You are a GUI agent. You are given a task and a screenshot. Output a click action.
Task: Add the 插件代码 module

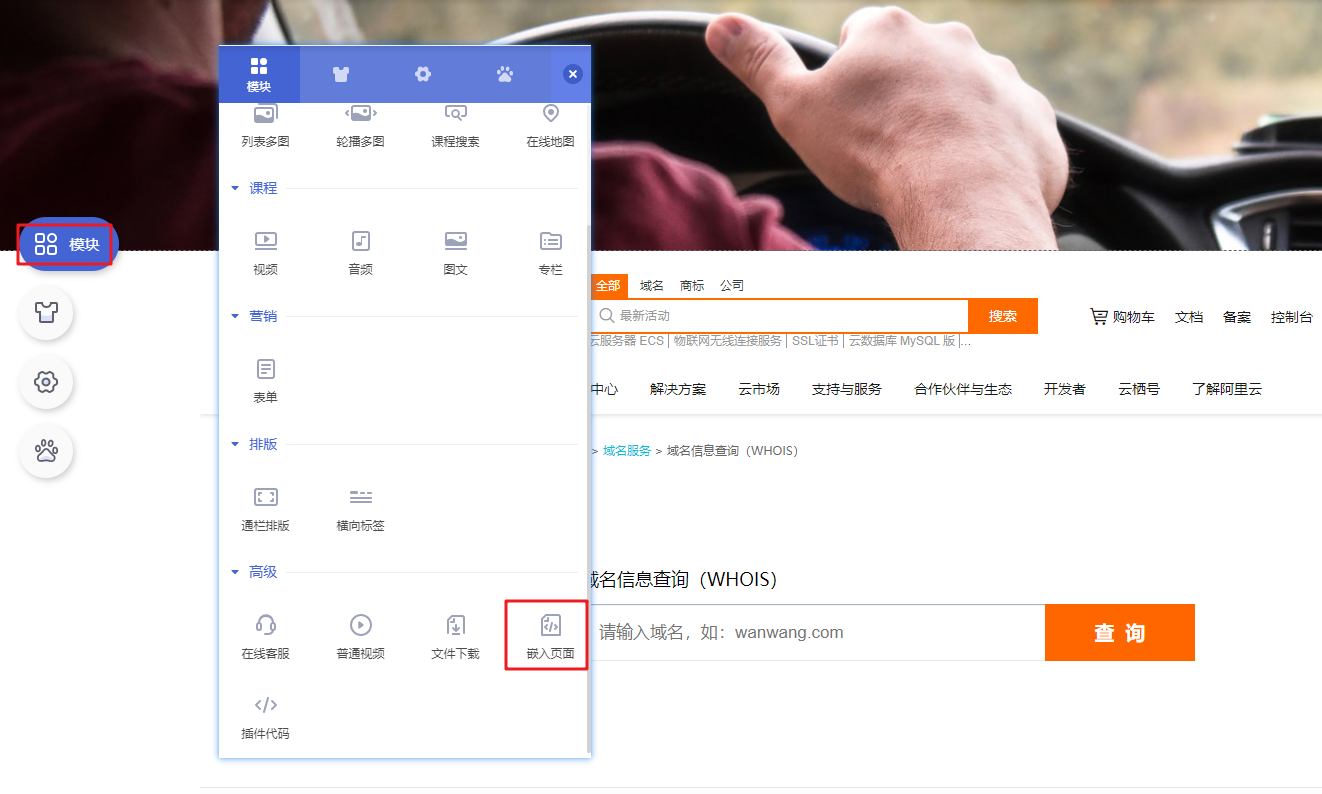coord(265,718)
